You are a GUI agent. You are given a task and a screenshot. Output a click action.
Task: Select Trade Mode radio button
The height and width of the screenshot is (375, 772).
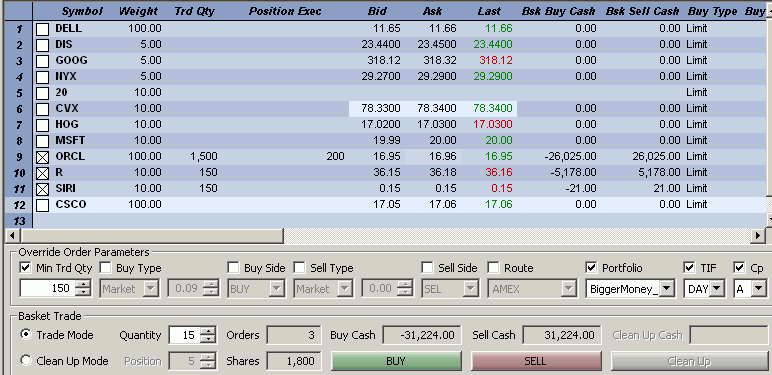[26, 335]
